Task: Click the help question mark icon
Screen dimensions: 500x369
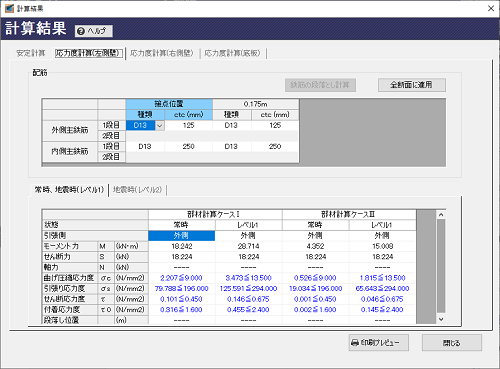Action: tap(81, 31)
